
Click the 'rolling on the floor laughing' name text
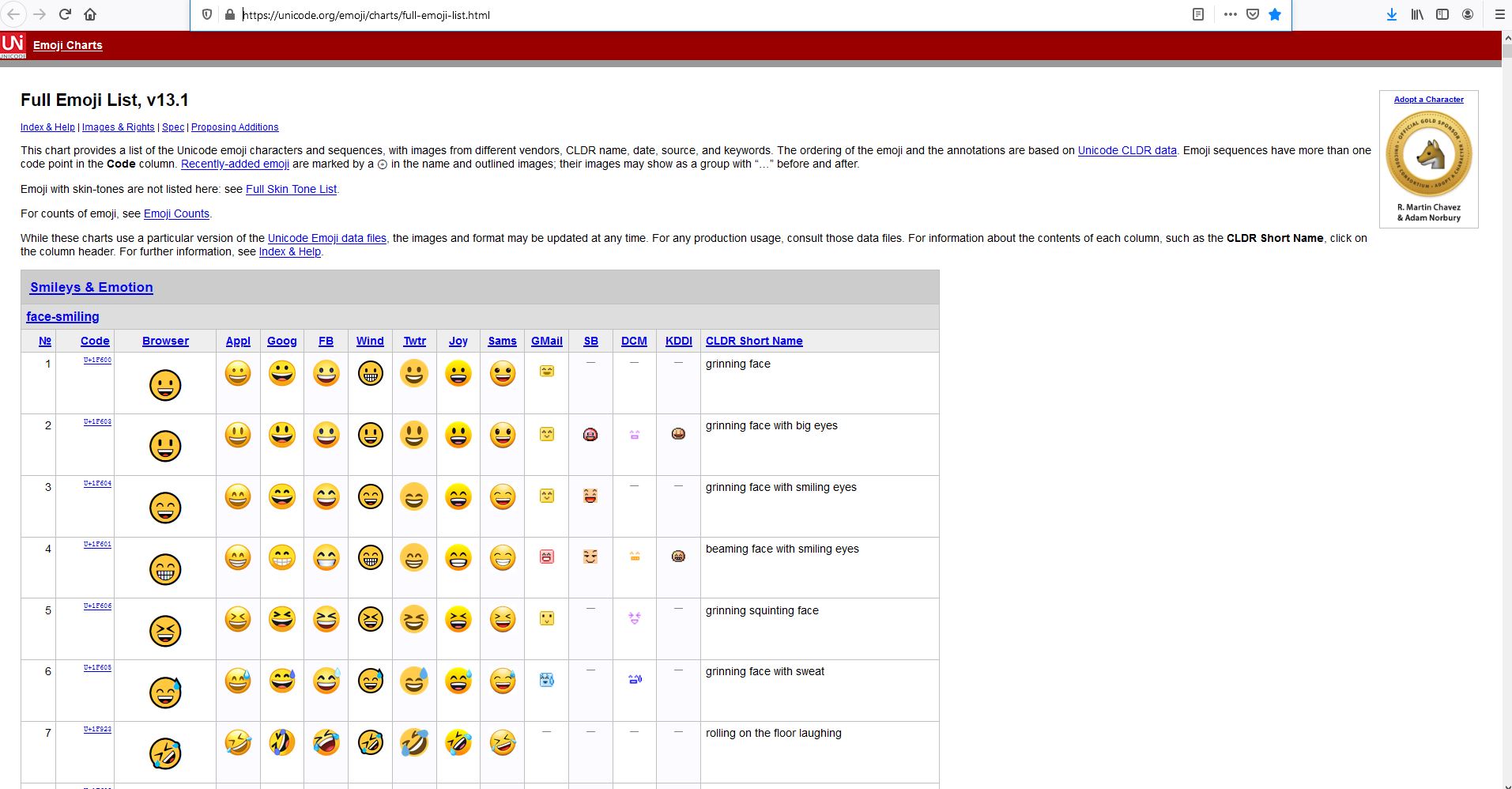(x=774, y=733)
